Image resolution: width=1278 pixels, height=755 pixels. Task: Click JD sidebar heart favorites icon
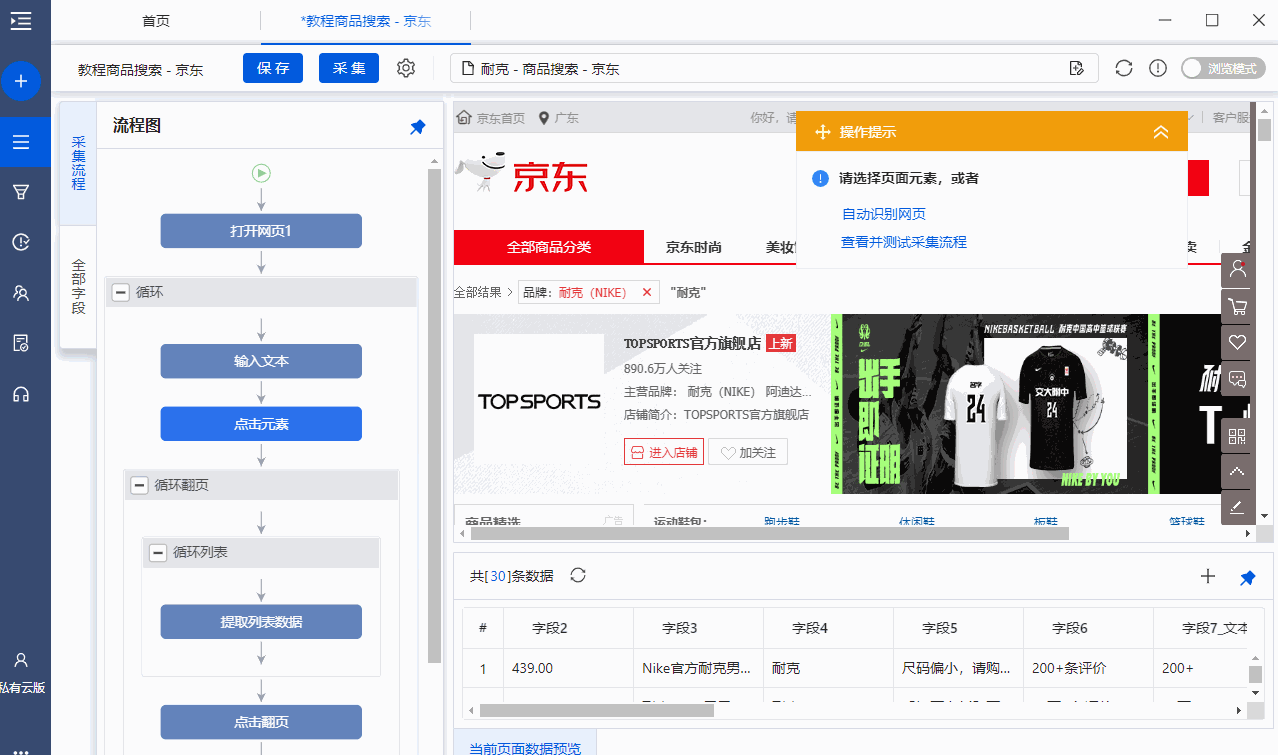point(1238,342)
